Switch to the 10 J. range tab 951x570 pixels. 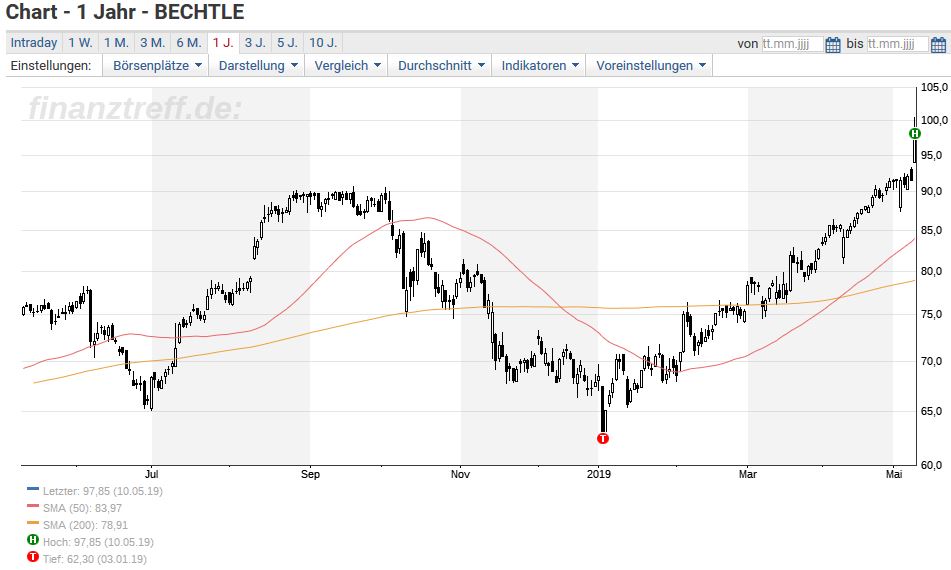(x=323, y=43)
